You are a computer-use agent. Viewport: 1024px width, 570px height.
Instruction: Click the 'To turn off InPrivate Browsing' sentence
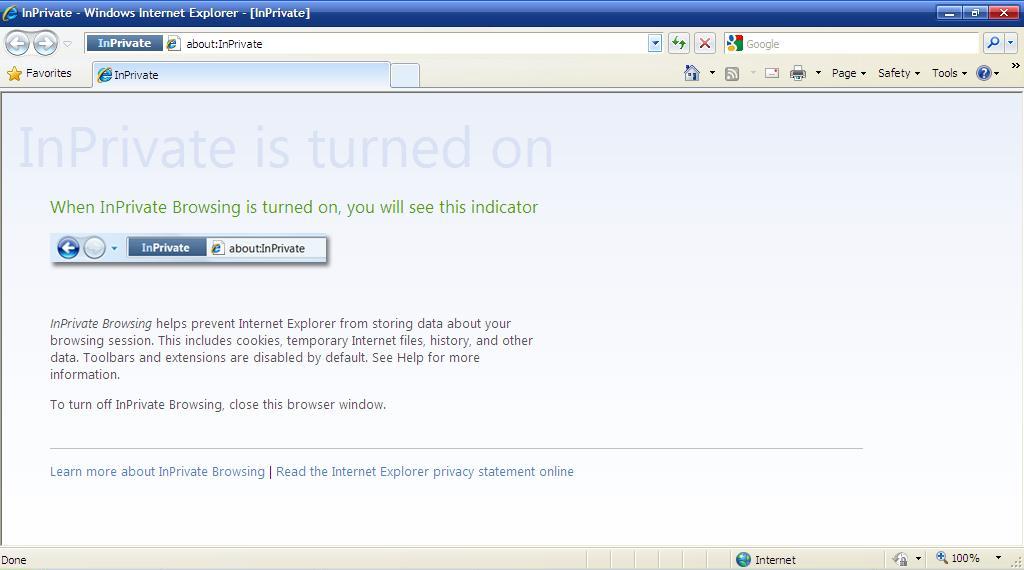point(218,405)
